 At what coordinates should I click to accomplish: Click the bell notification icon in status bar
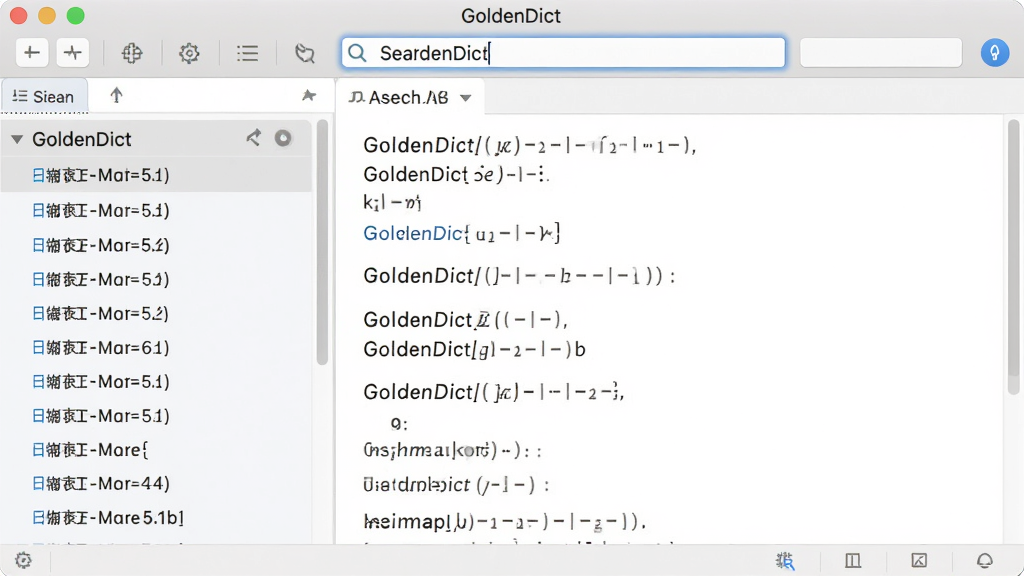985,560
